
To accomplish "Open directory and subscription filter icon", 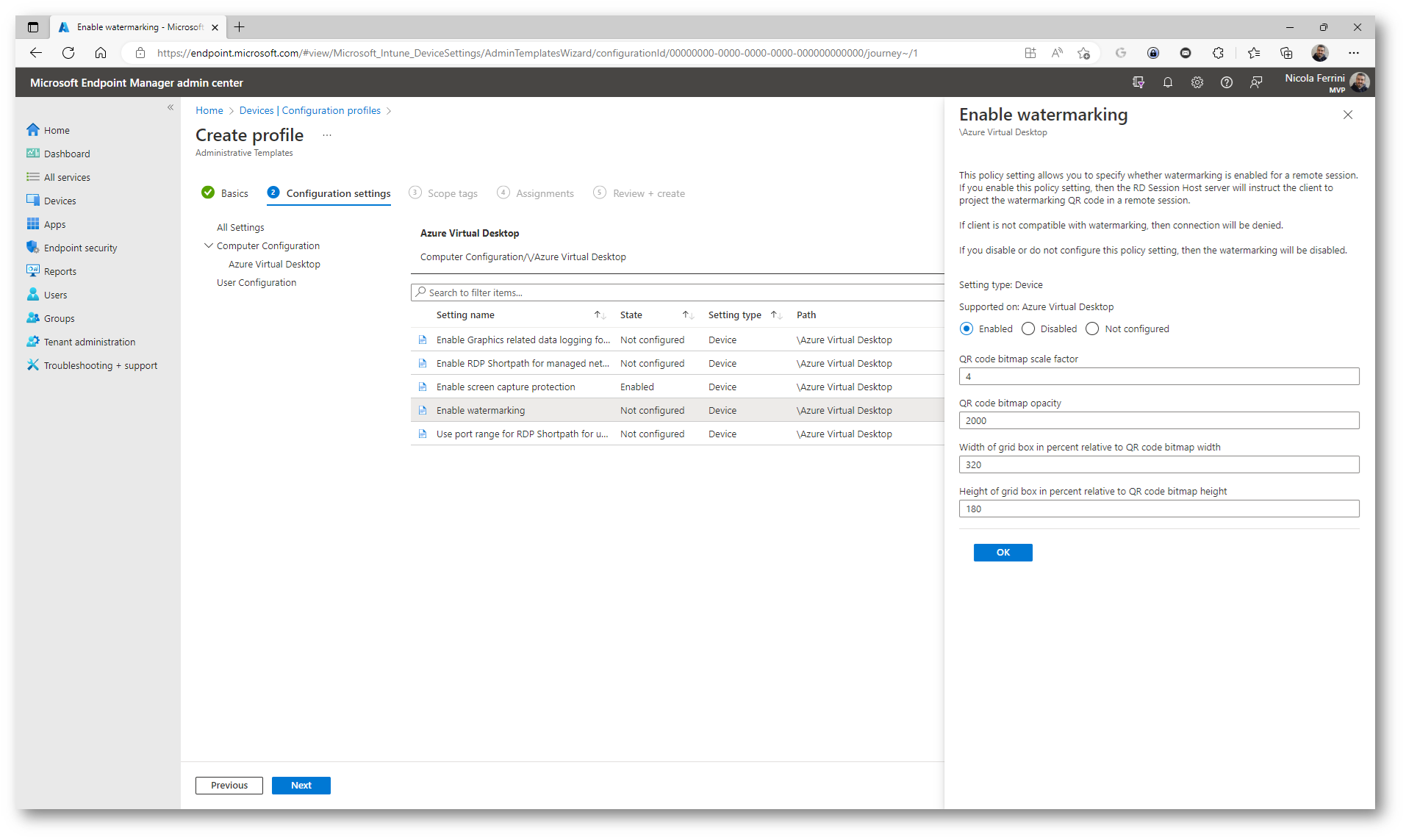I will [1138, 82].
